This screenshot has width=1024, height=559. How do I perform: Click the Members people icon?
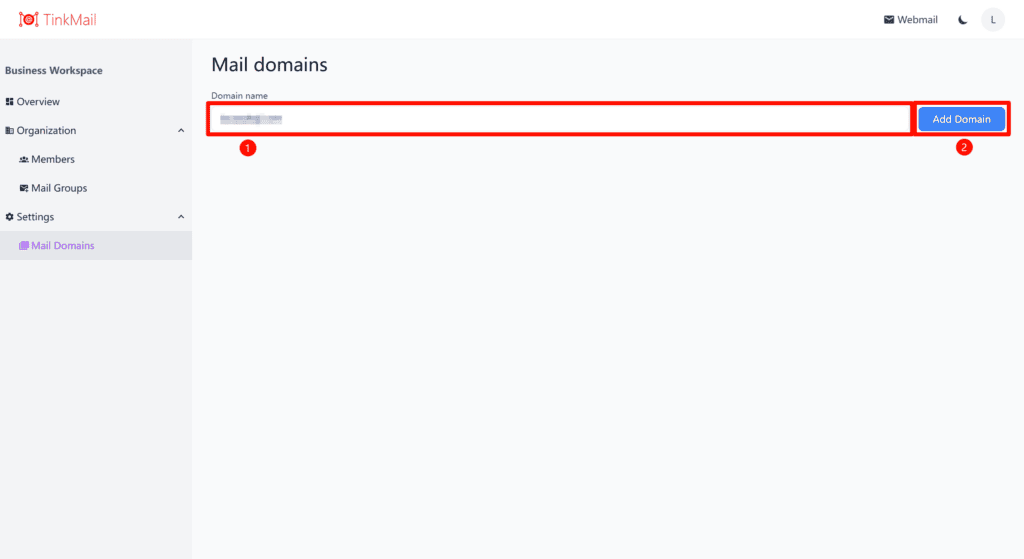click(x=24, y=159)
